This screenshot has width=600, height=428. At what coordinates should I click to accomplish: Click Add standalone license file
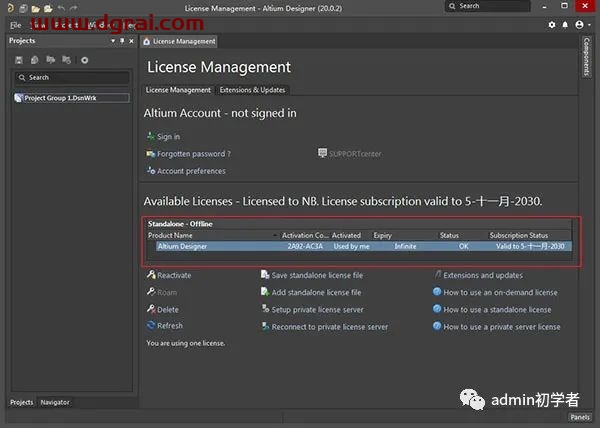(316, 292)
